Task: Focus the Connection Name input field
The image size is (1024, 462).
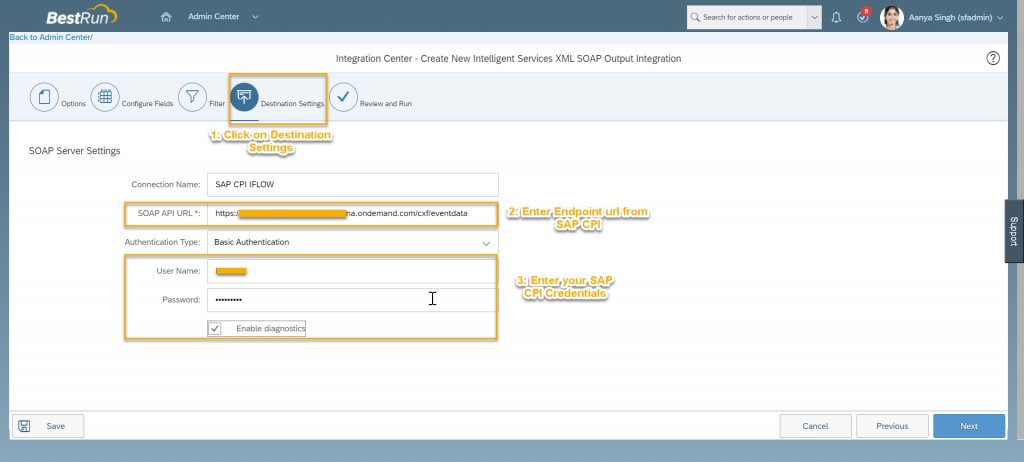Action: pos(353,184)
